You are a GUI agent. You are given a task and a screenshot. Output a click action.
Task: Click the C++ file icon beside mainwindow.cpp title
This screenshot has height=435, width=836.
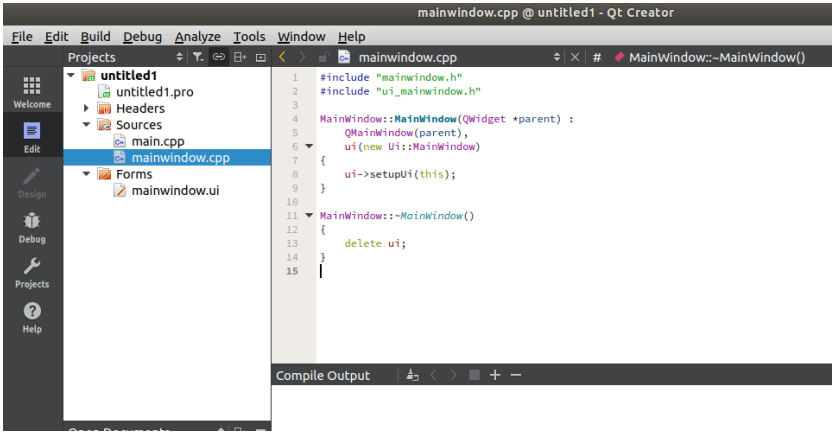(x=344, y=57)
